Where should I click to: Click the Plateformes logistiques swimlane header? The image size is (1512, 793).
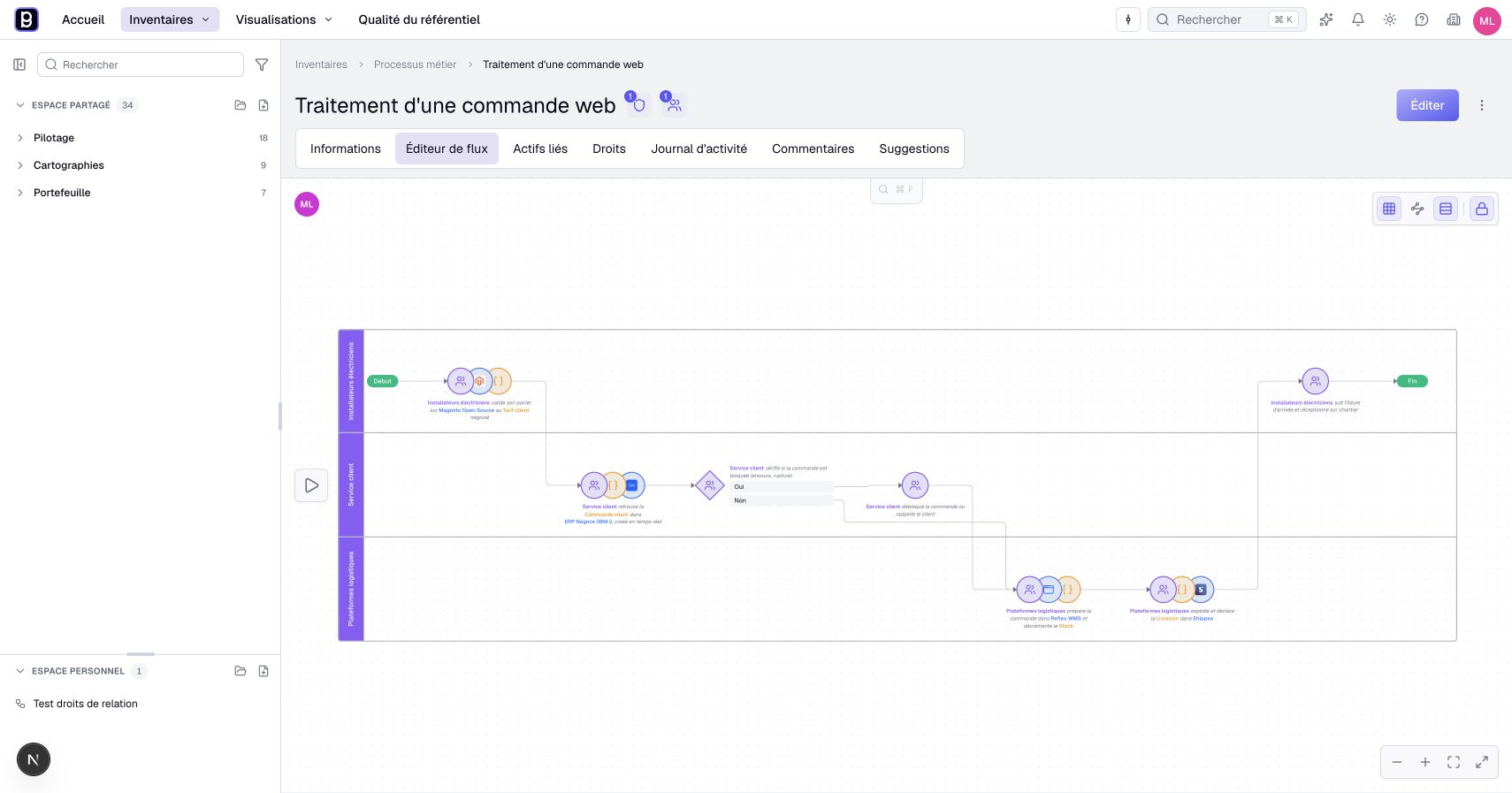coord(351,589)
